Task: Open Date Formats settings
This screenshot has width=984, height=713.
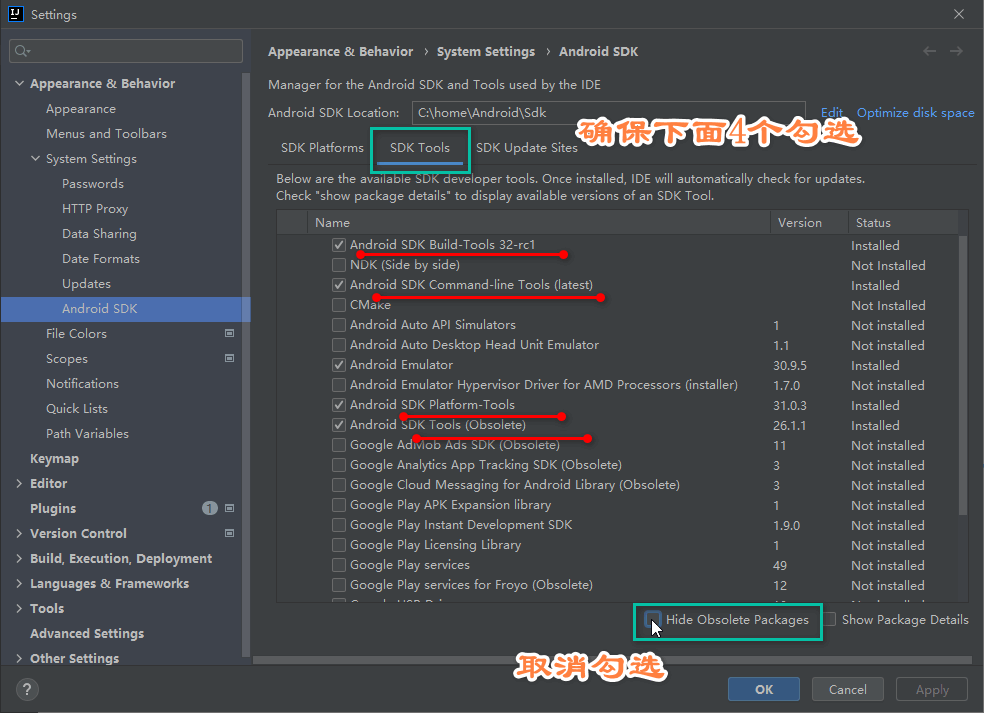Action: click(100, 259)
